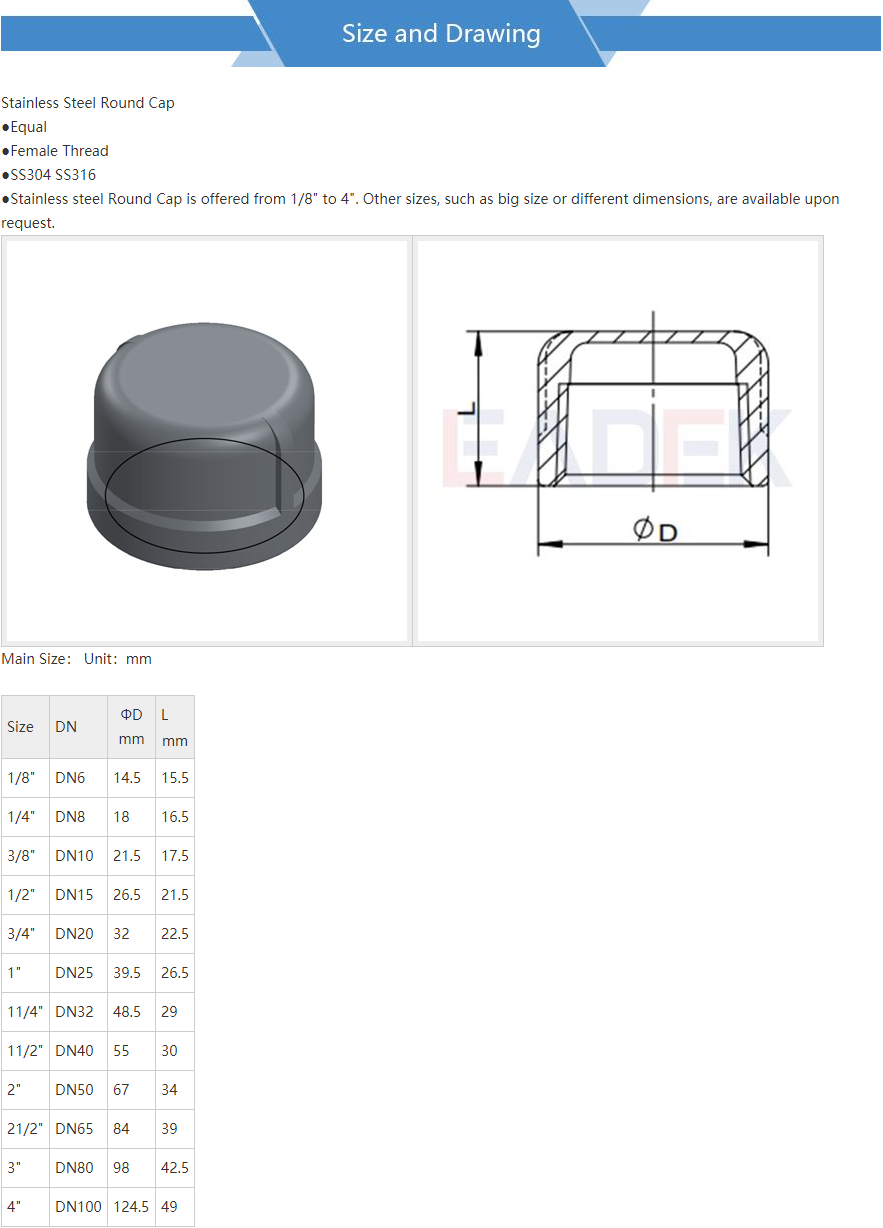Click the 'L mm' column header
This screenshot has height=1228, width=883.
[x=175, y=727]
